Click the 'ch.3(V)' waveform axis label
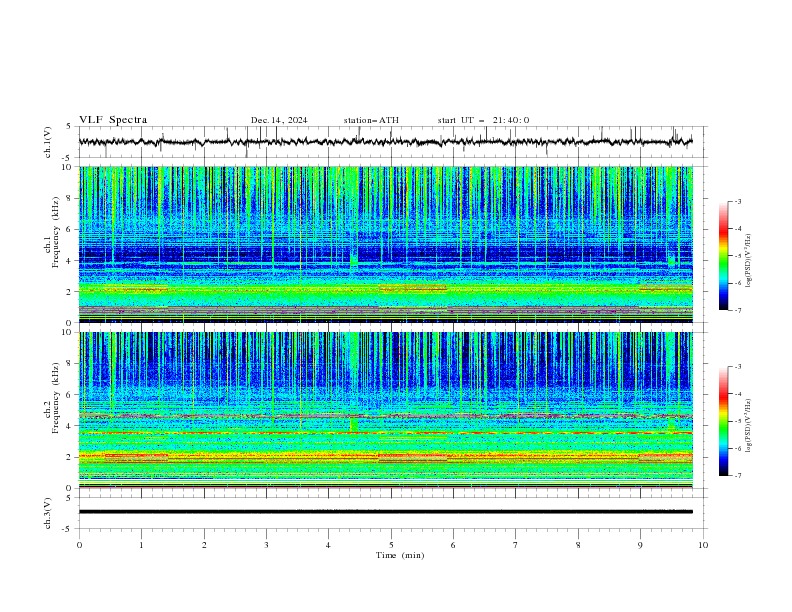This screenshot has height=612, width=792. pos(48,513)
